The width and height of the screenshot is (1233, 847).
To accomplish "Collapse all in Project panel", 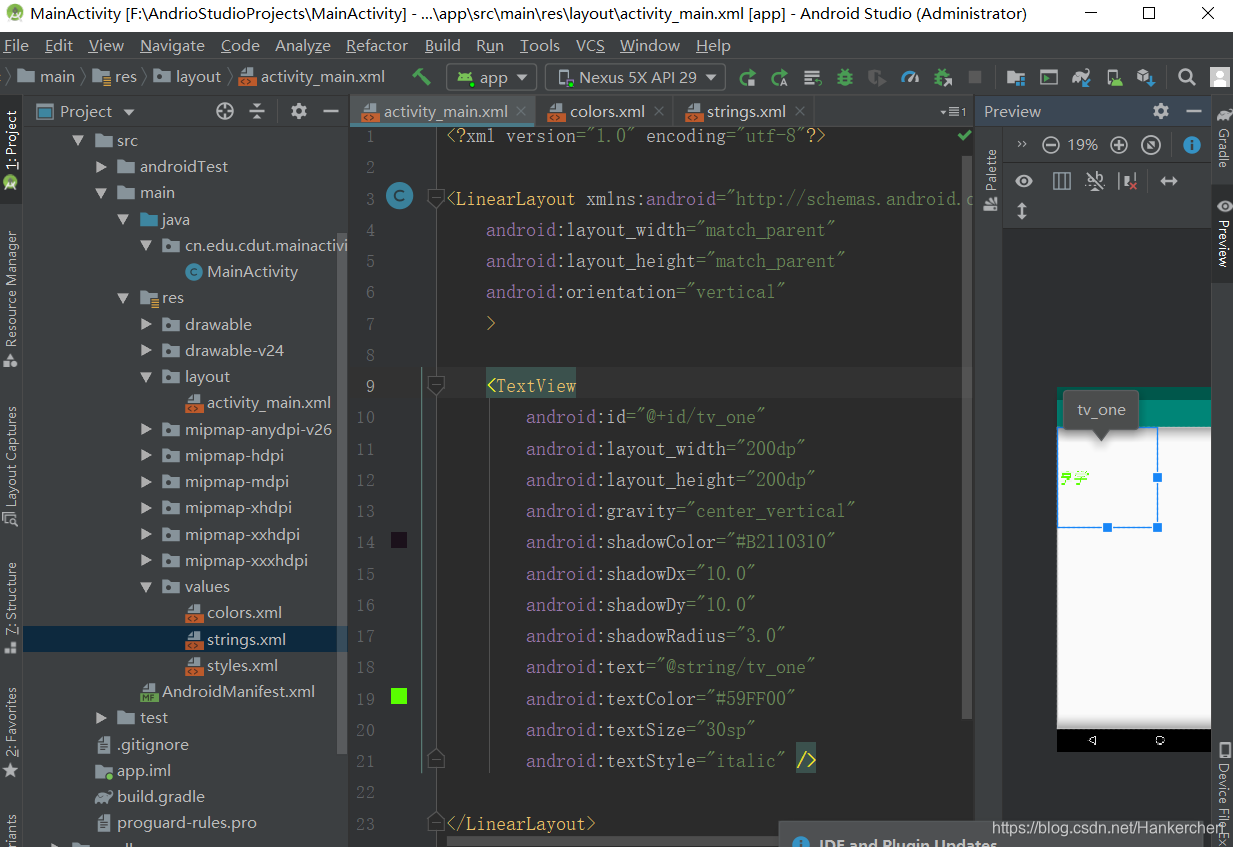I will [257, 111].
